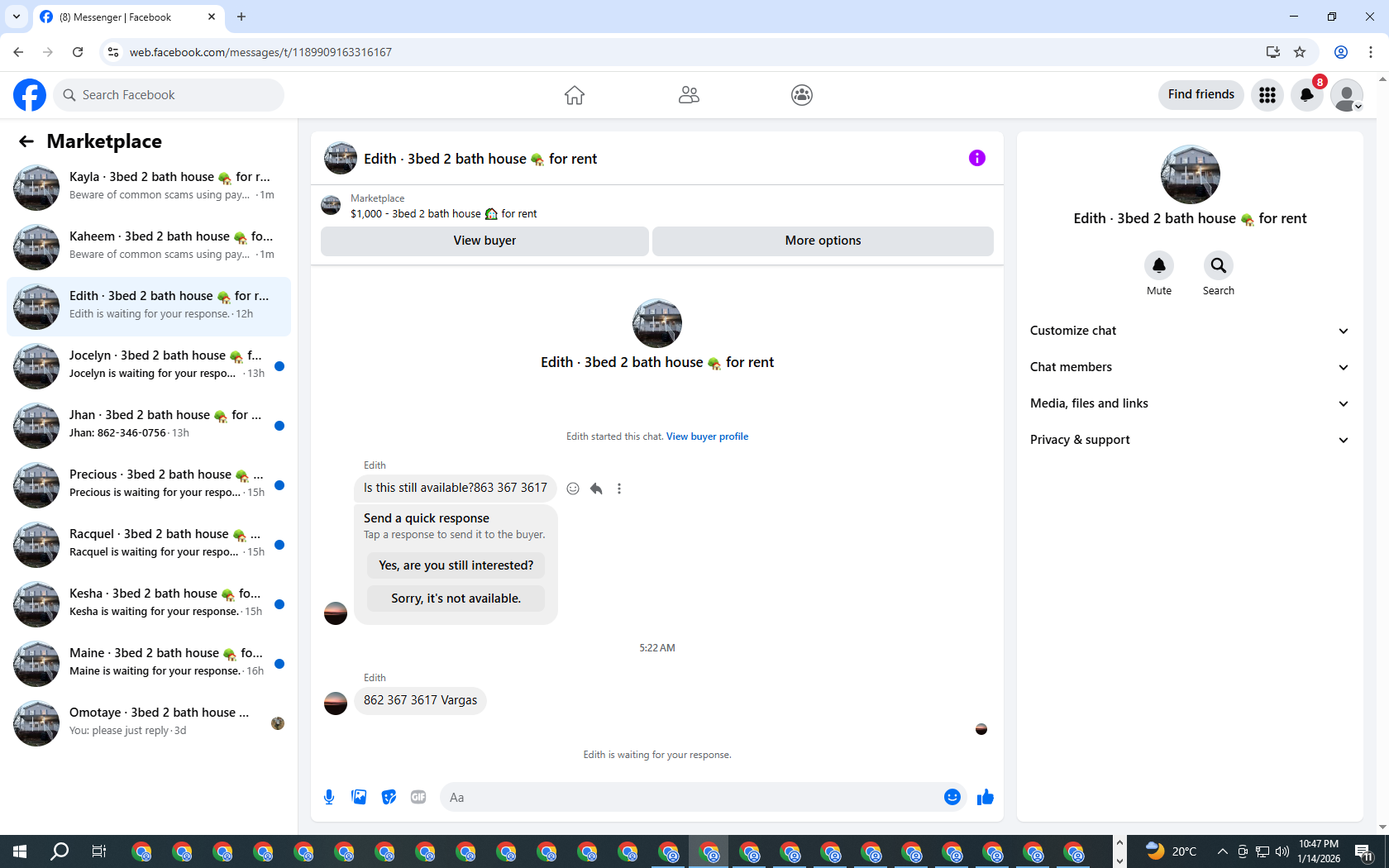This screenshot has width=1389, height=868.
Task: Click the install app icon in address bar
Action: [1273, 52]
